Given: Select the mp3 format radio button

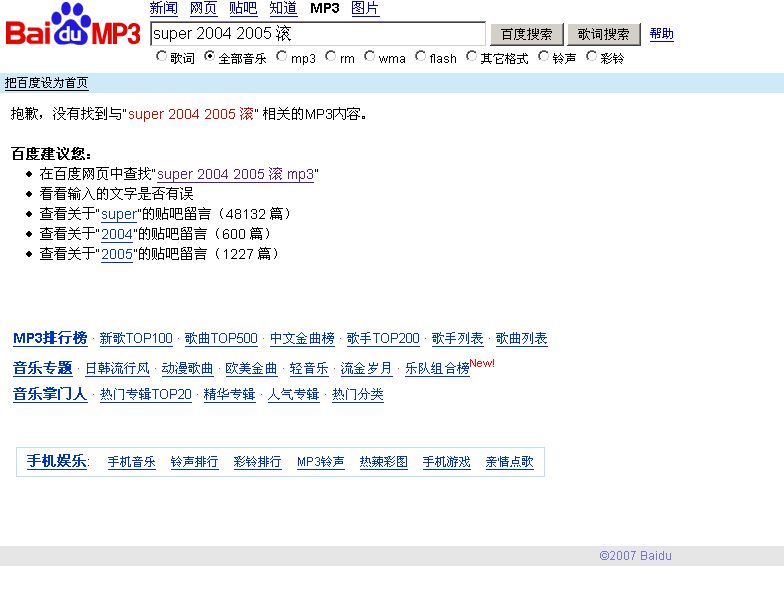Looking at the screenshot, I should pos(282,56).
